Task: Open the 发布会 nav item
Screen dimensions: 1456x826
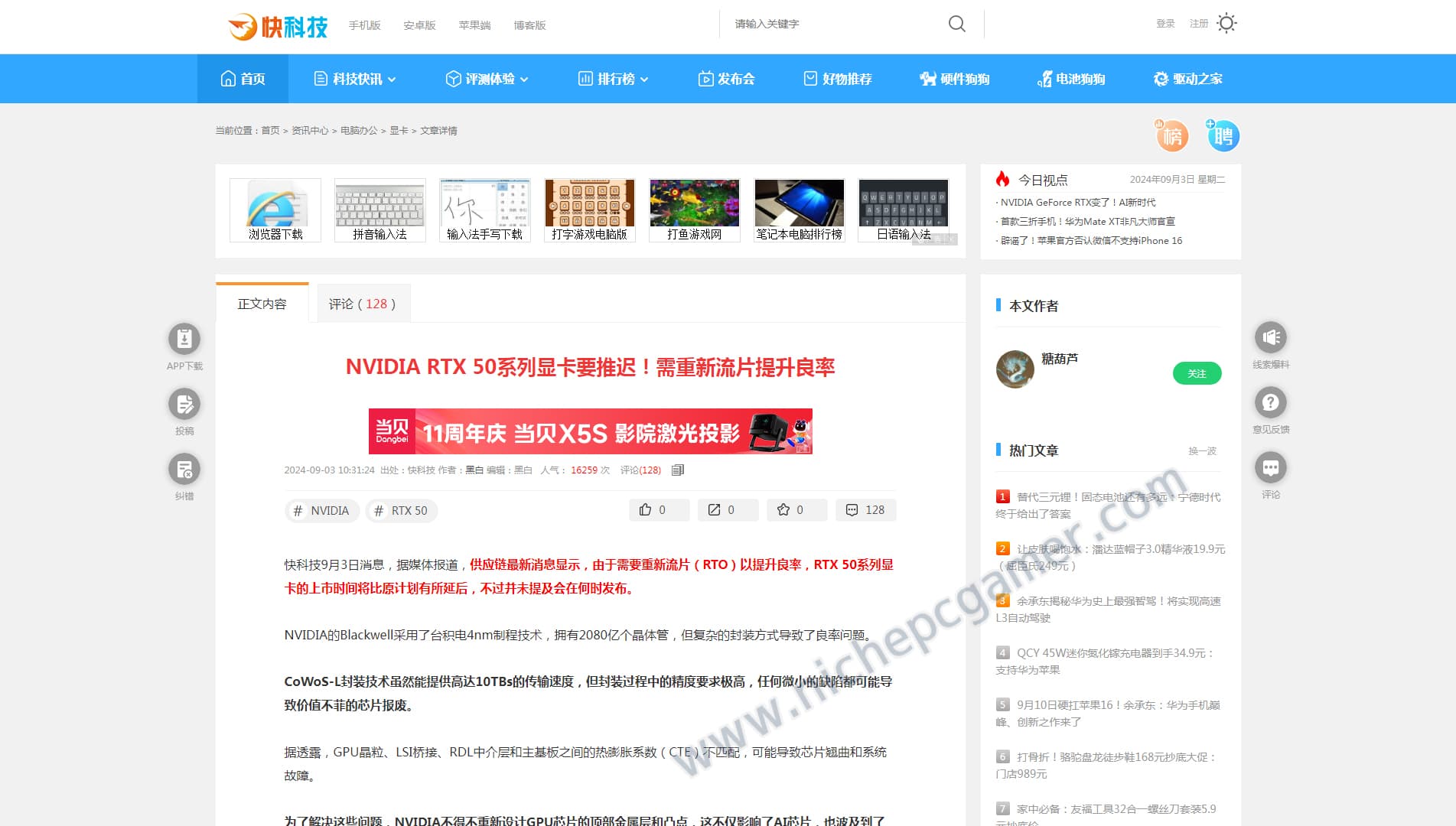Action: [726, 79]
